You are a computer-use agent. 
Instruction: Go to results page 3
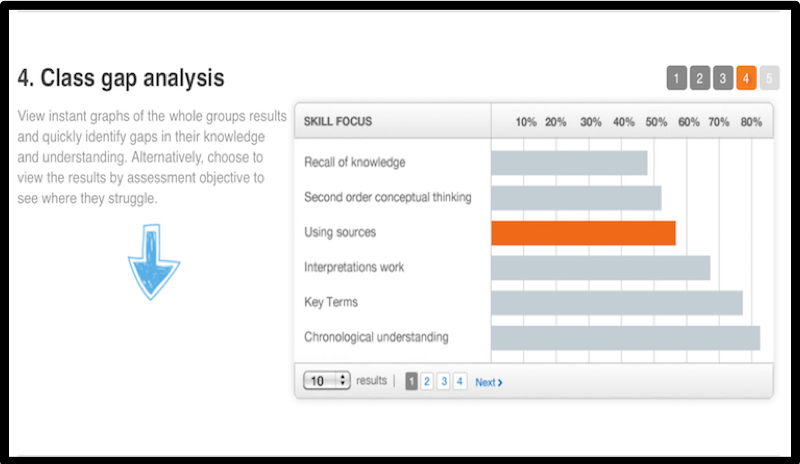[x=444, y=381]
